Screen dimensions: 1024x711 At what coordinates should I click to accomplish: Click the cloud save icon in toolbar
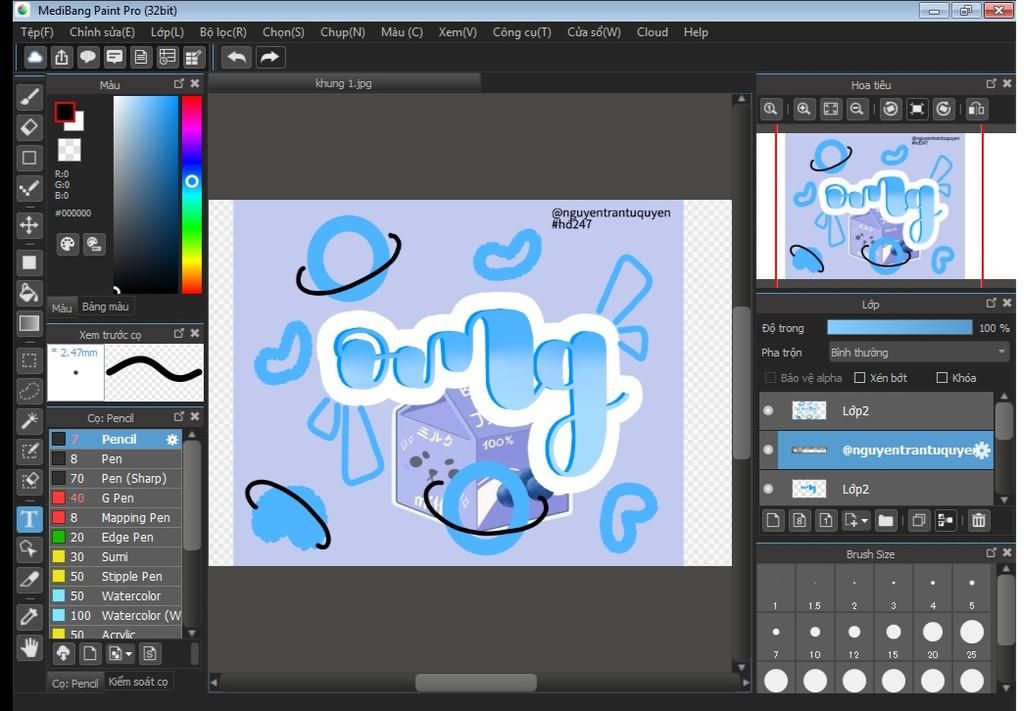pyautogui.click(x=35, y=57)
